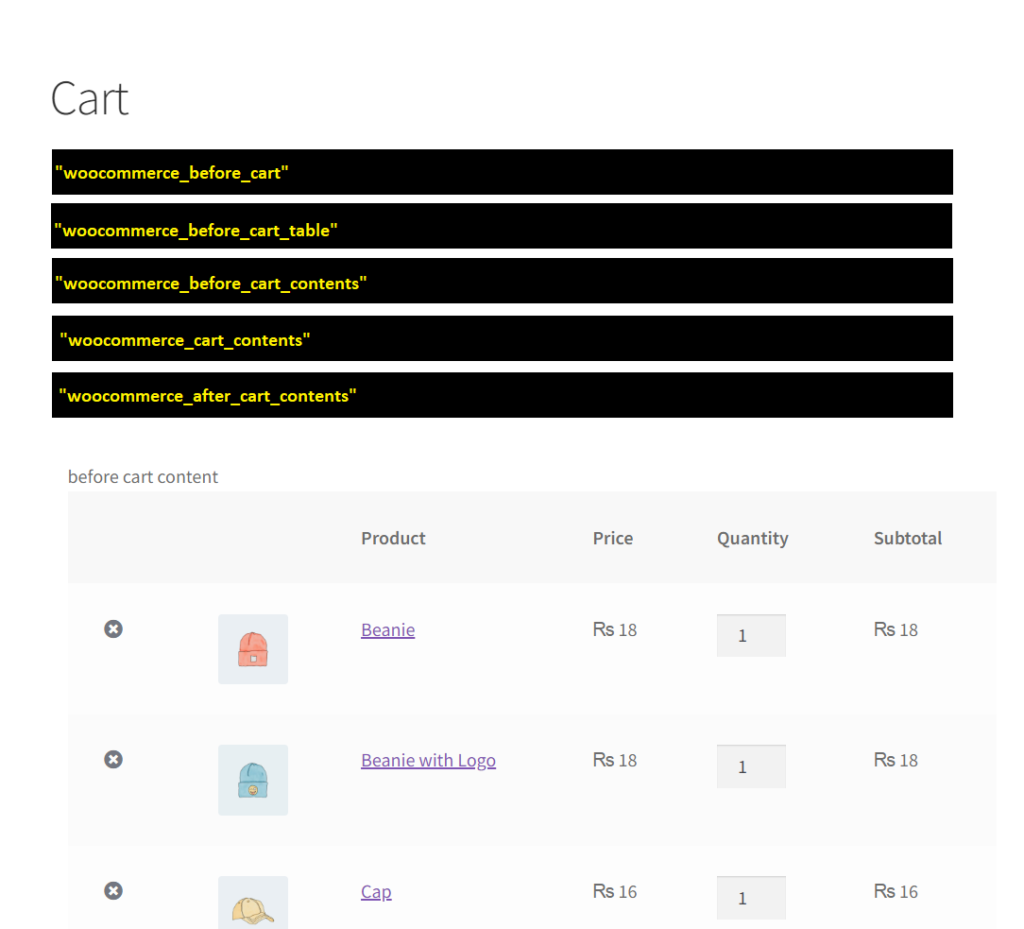Remove Beanie from the cart
The width and height of the screenshot is (1024, 929).
[x=113, y=629]
